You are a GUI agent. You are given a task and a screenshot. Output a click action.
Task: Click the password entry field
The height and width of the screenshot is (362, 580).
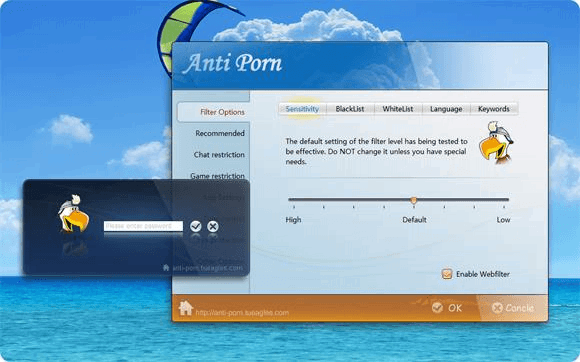pos(143,226)
